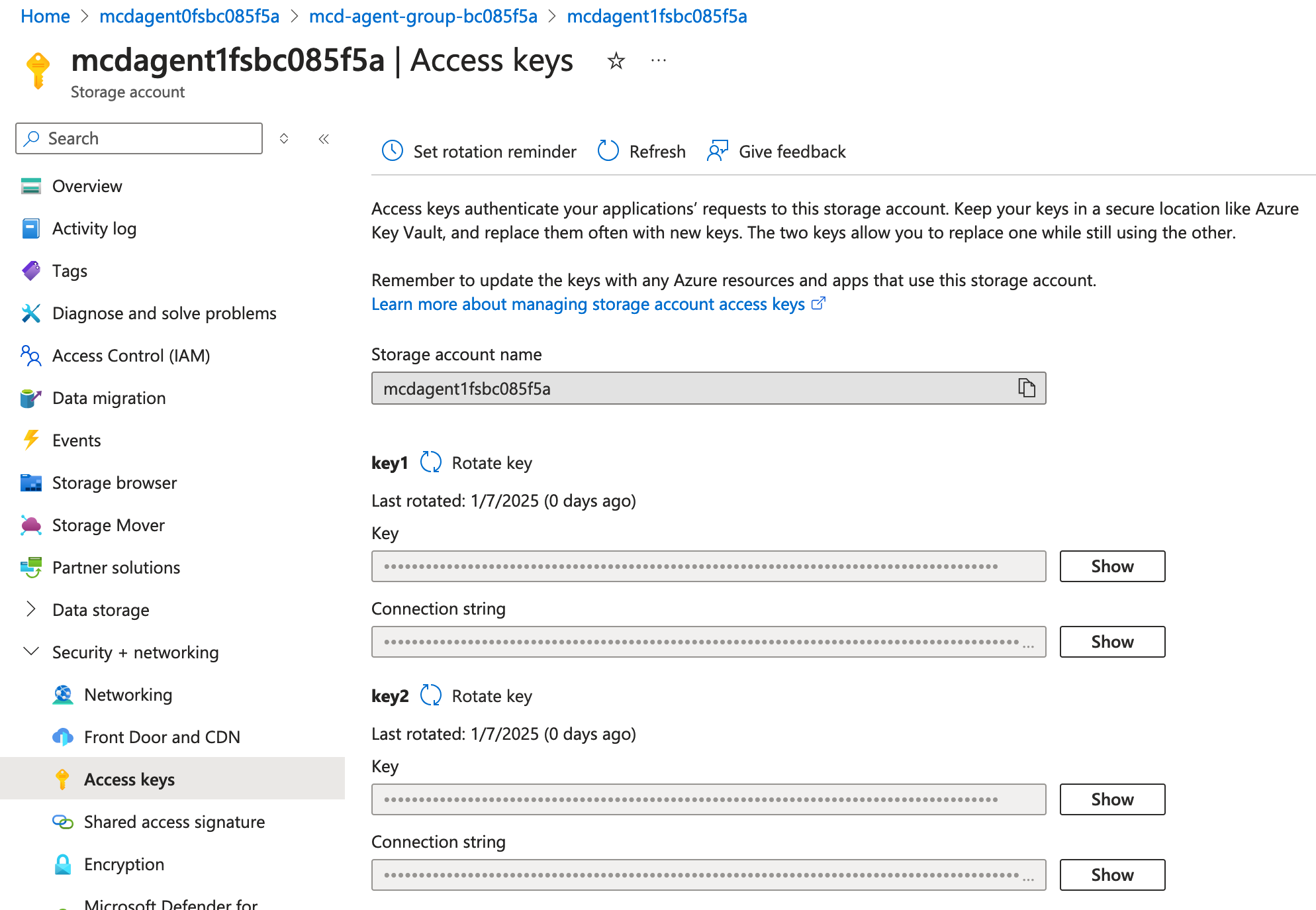Open mcdagent0fsbc085f5a breadcrumb
This screenshot has height=910, width=1316.
click(x=189, y=17)
